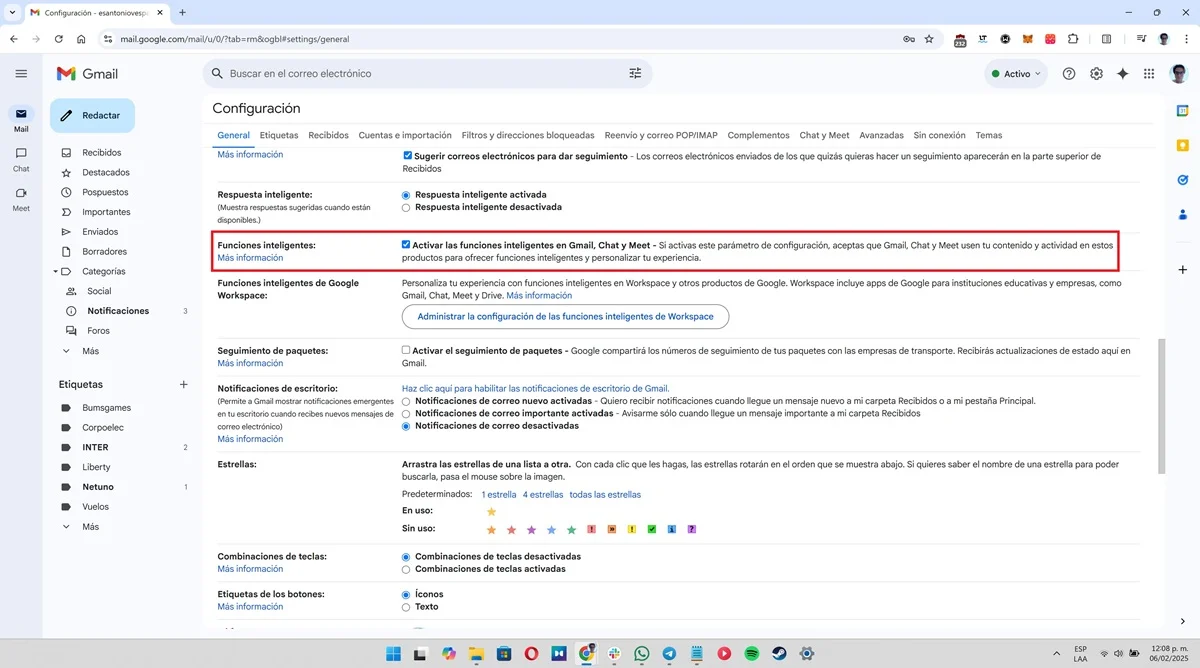Screen dimensions: 1200x668
Task: Open search filter options icon
Action: (635, 73)
